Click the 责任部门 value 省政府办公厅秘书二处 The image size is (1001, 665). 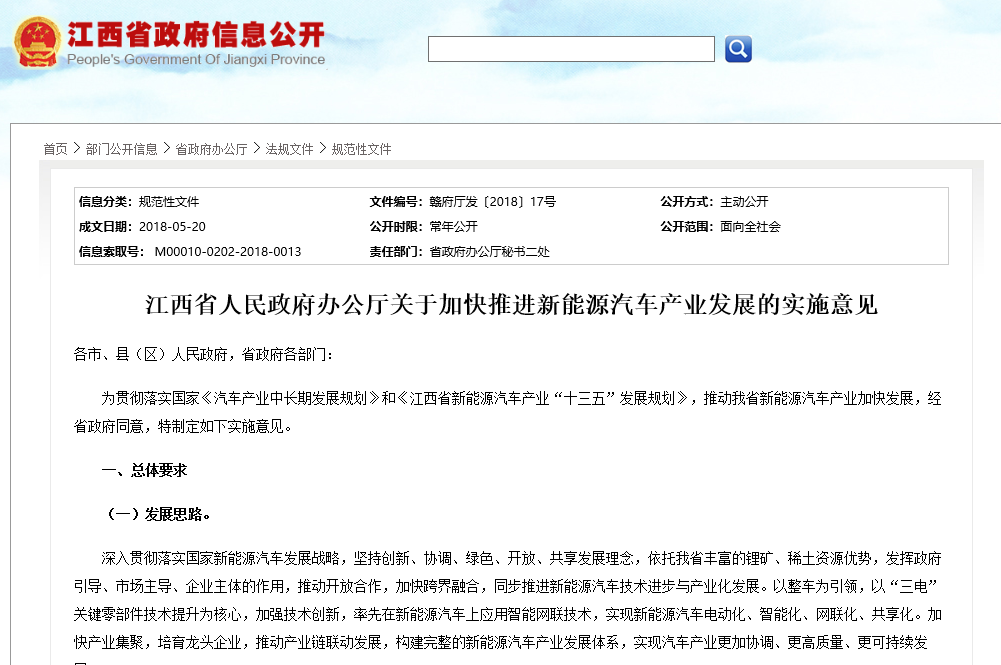490,252
